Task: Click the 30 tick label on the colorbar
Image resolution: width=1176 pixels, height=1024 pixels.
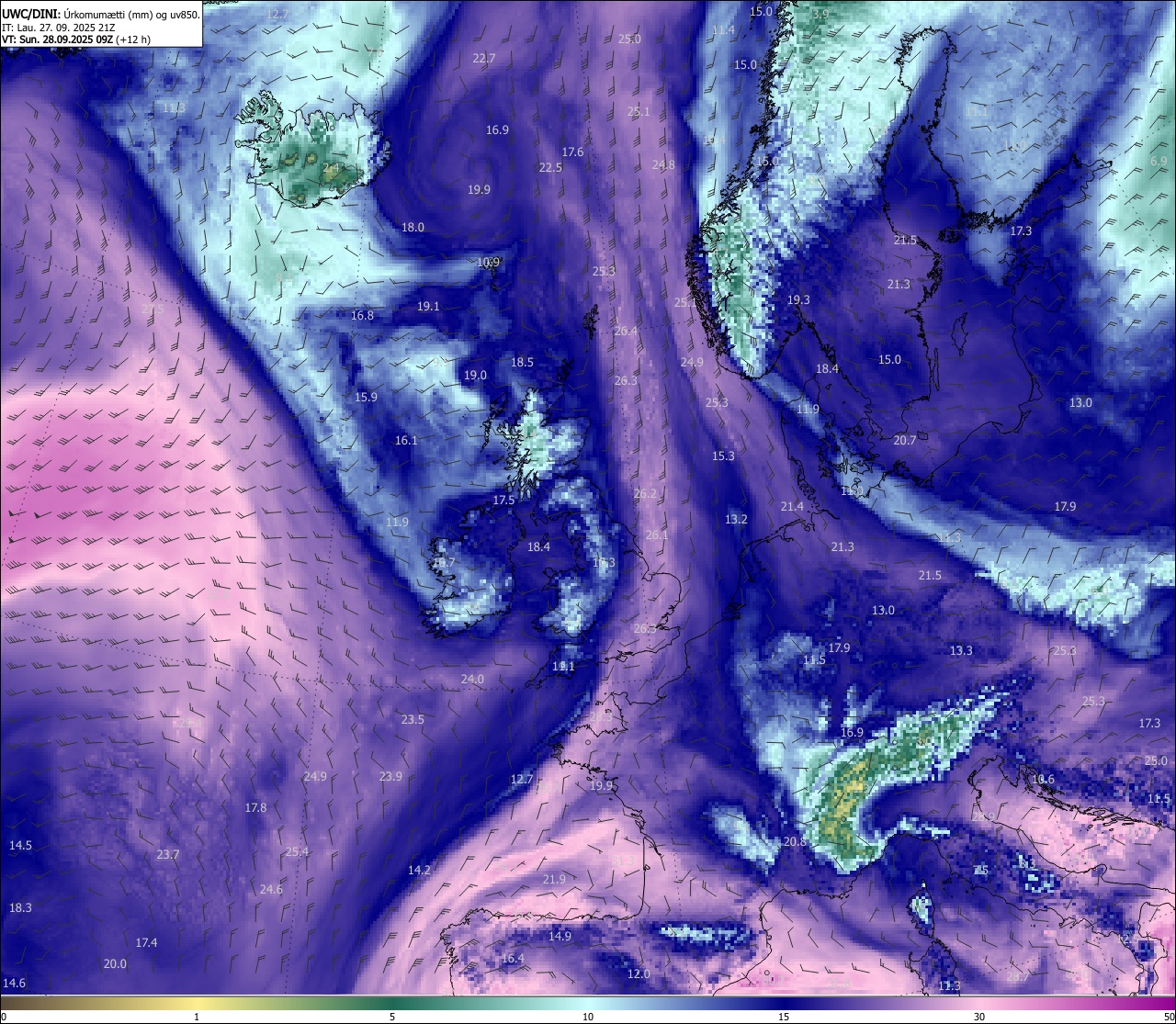Action: click(979, 1017)
